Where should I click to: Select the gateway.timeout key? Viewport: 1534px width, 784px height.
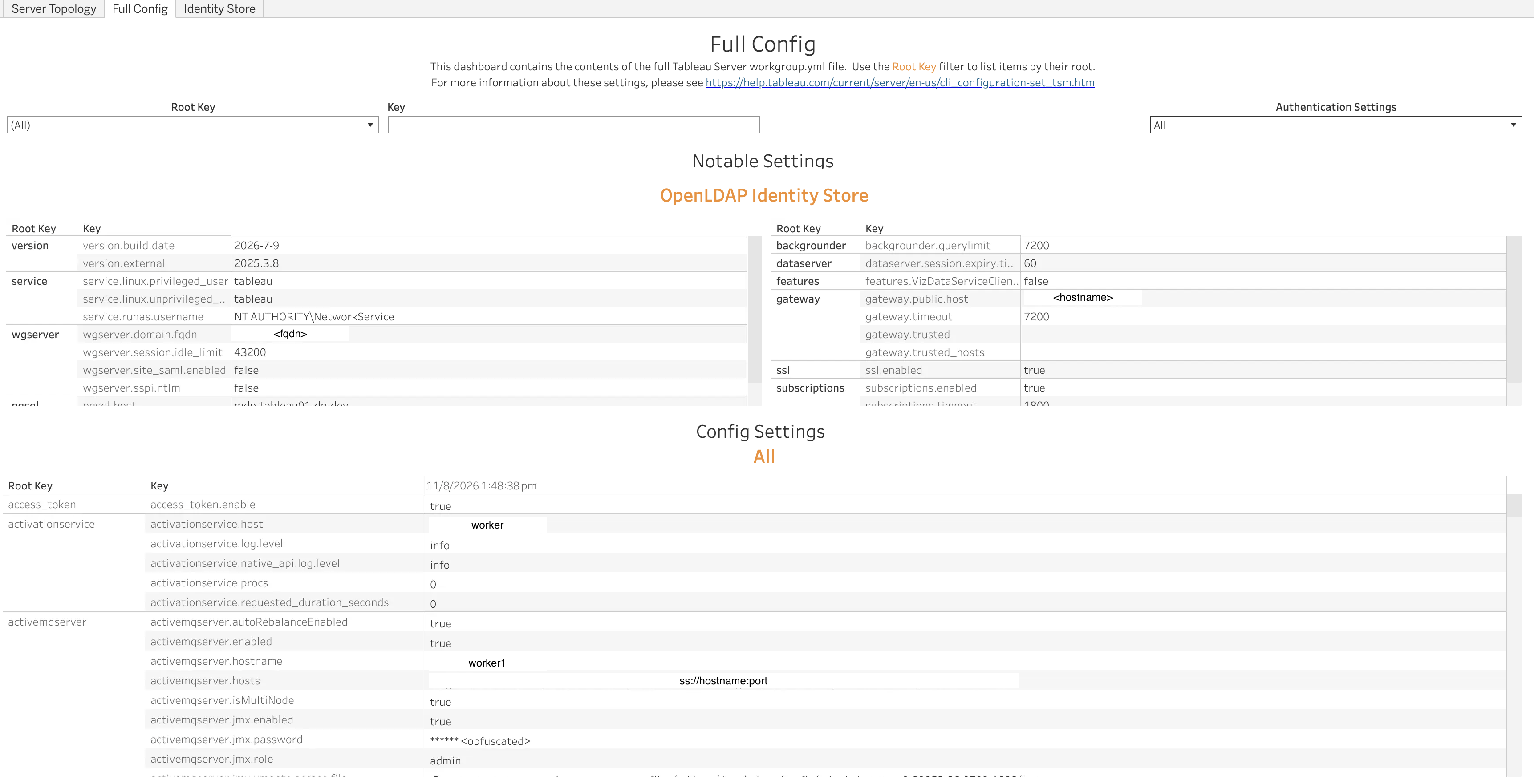click(x=909, y=317)
